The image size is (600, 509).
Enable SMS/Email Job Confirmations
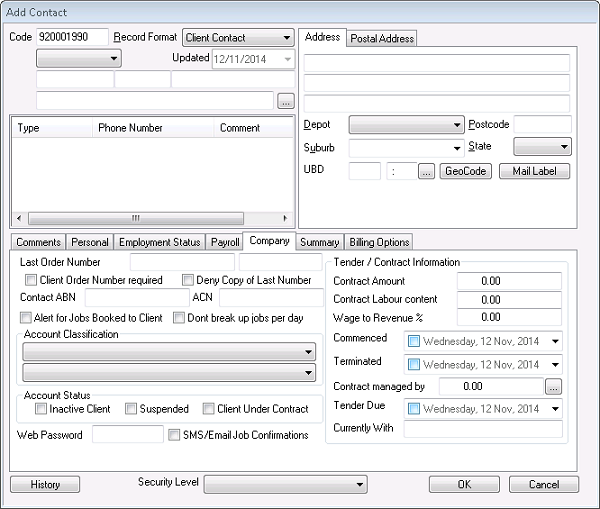click(x=174, y=435)
